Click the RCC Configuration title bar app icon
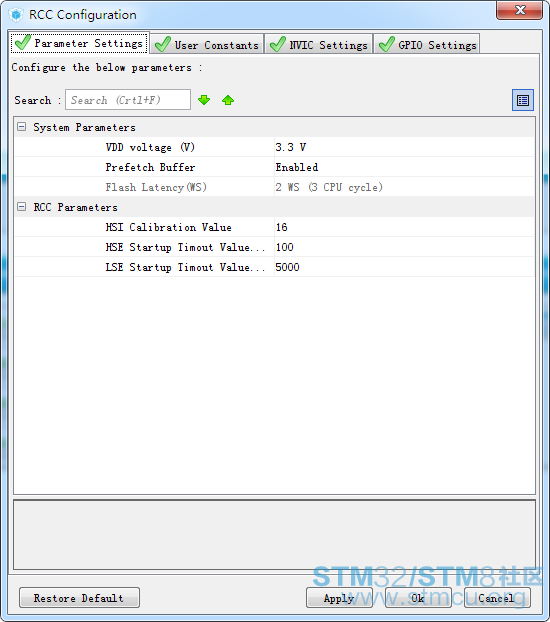This screenshot has height=622, width=550. [x=16, y=15]
